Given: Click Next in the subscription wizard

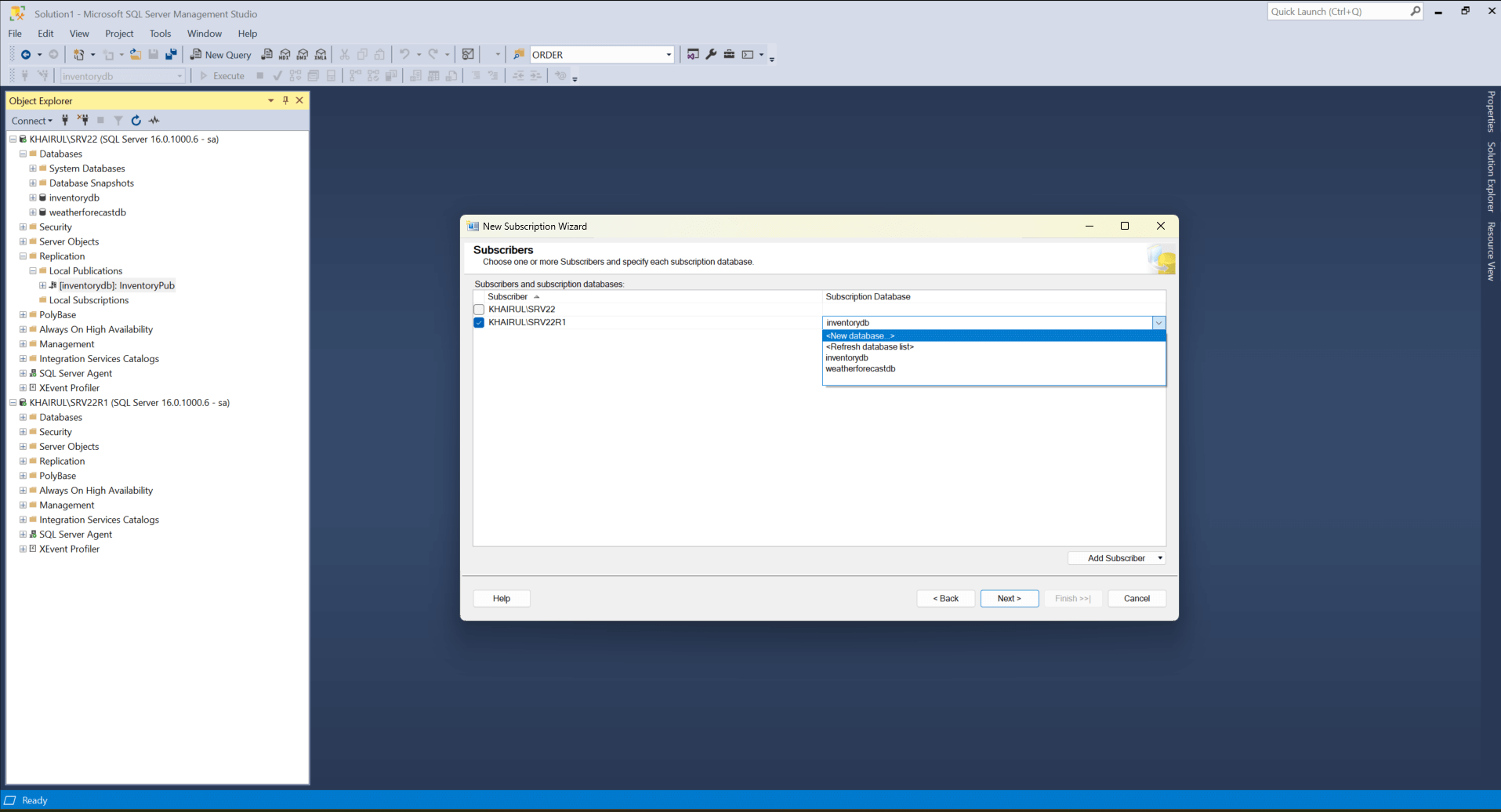Looking at the screenshot, I should click(x=1009, y=598).
